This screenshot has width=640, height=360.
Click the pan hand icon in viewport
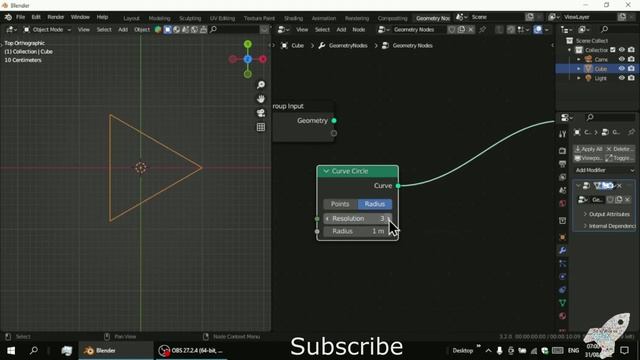tap(261, 99)
